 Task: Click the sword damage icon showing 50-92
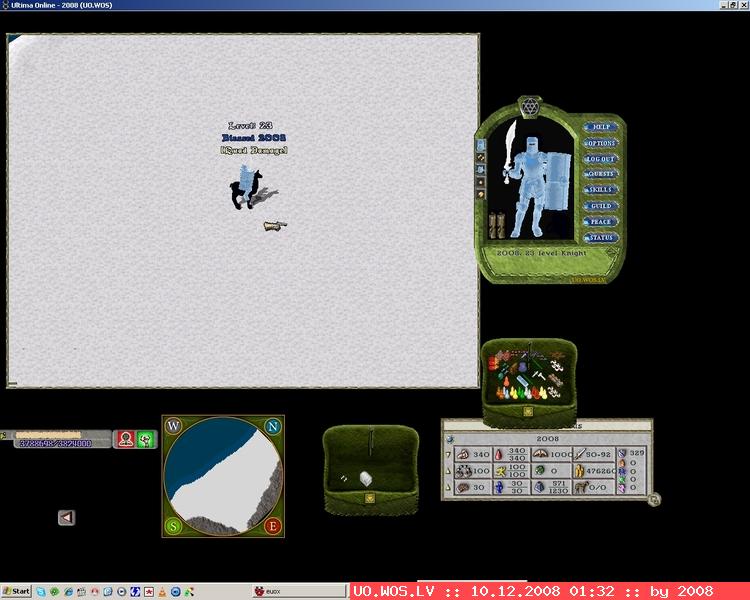pos(580,454)
